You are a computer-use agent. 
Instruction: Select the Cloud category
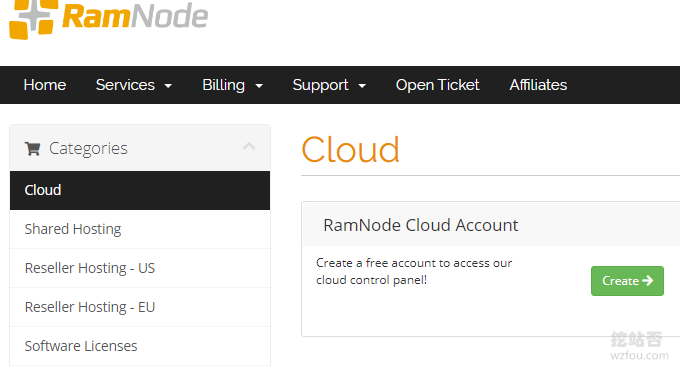coord(140,190)
